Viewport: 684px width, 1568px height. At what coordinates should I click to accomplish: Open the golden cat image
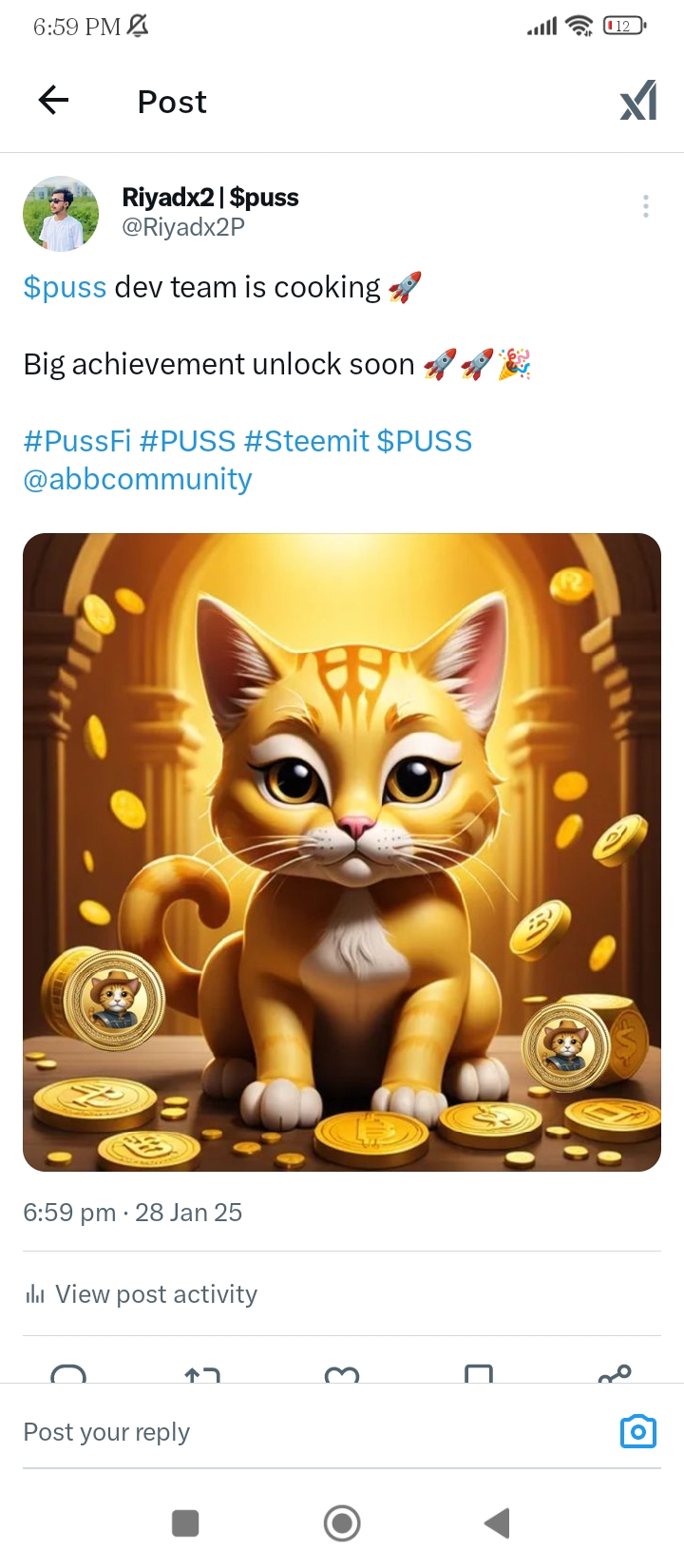point(342,852)
